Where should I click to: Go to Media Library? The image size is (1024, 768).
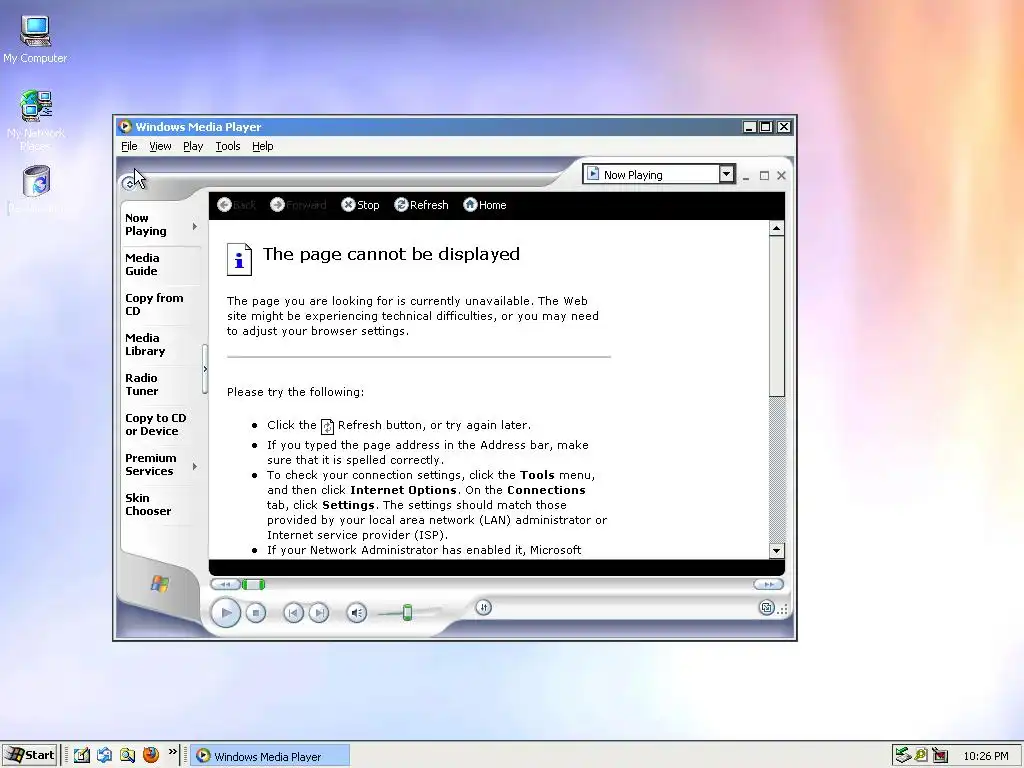[145, 344]
